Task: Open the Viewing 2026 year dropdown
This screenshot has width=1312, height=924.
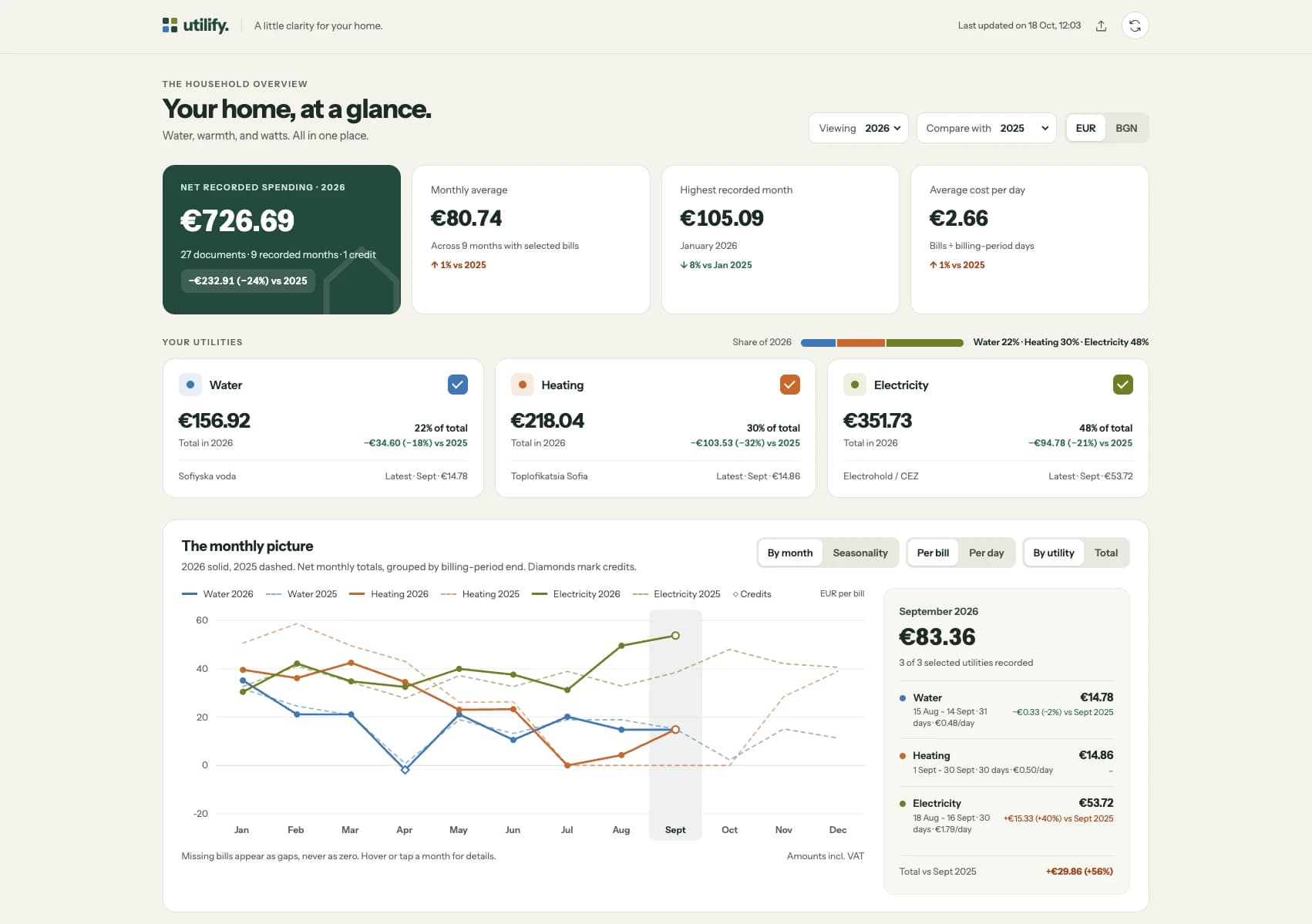Action: coord(859,128)
